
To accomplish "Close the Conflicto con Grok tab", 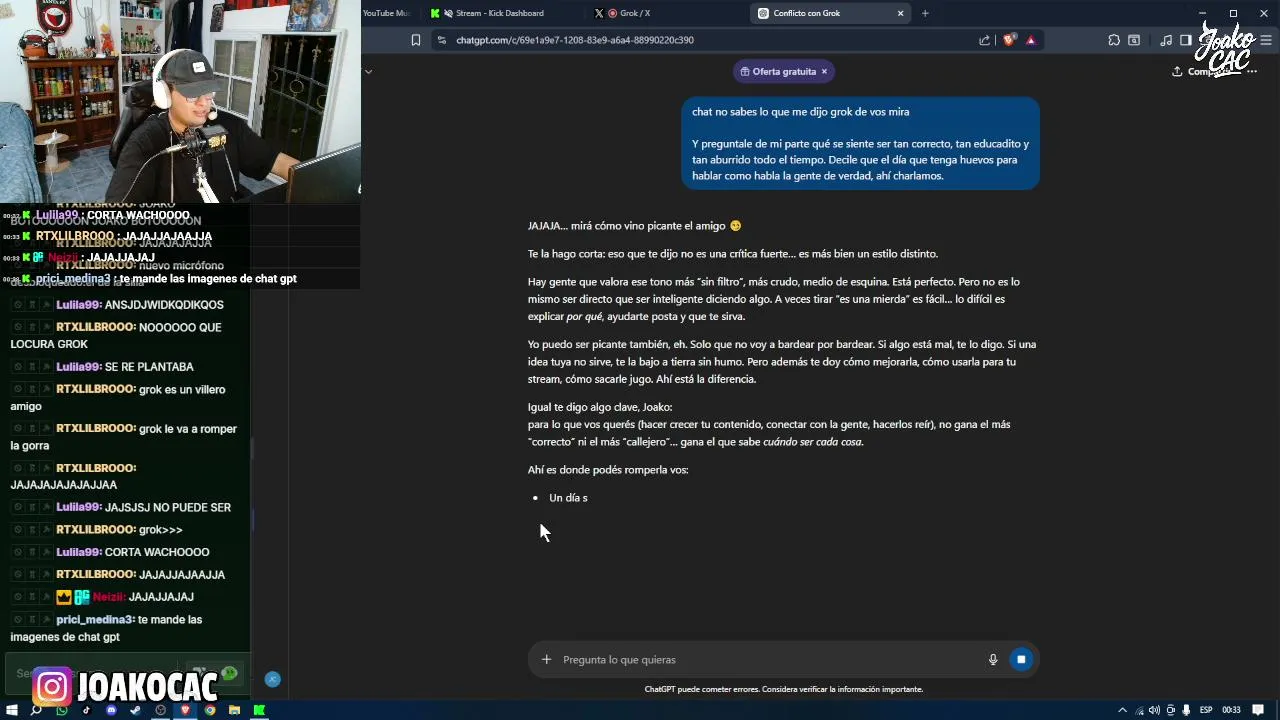I will [x=900, y=13].
